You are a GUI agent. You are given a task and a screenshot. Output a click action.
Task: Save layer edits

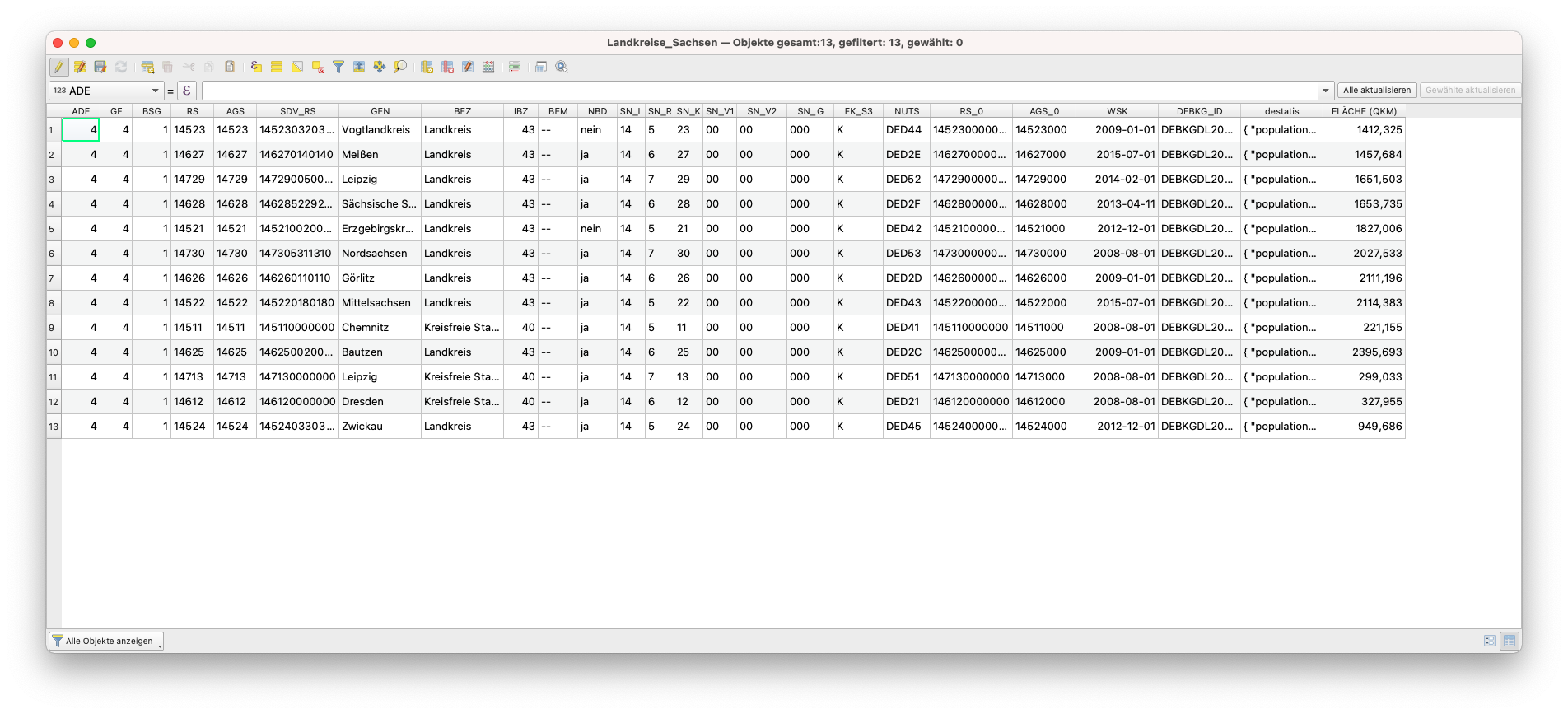[x=100, y=67]
